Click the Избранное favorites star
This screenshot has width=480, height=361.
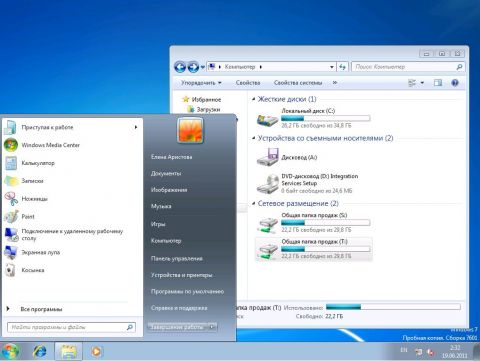coord(186,99)
